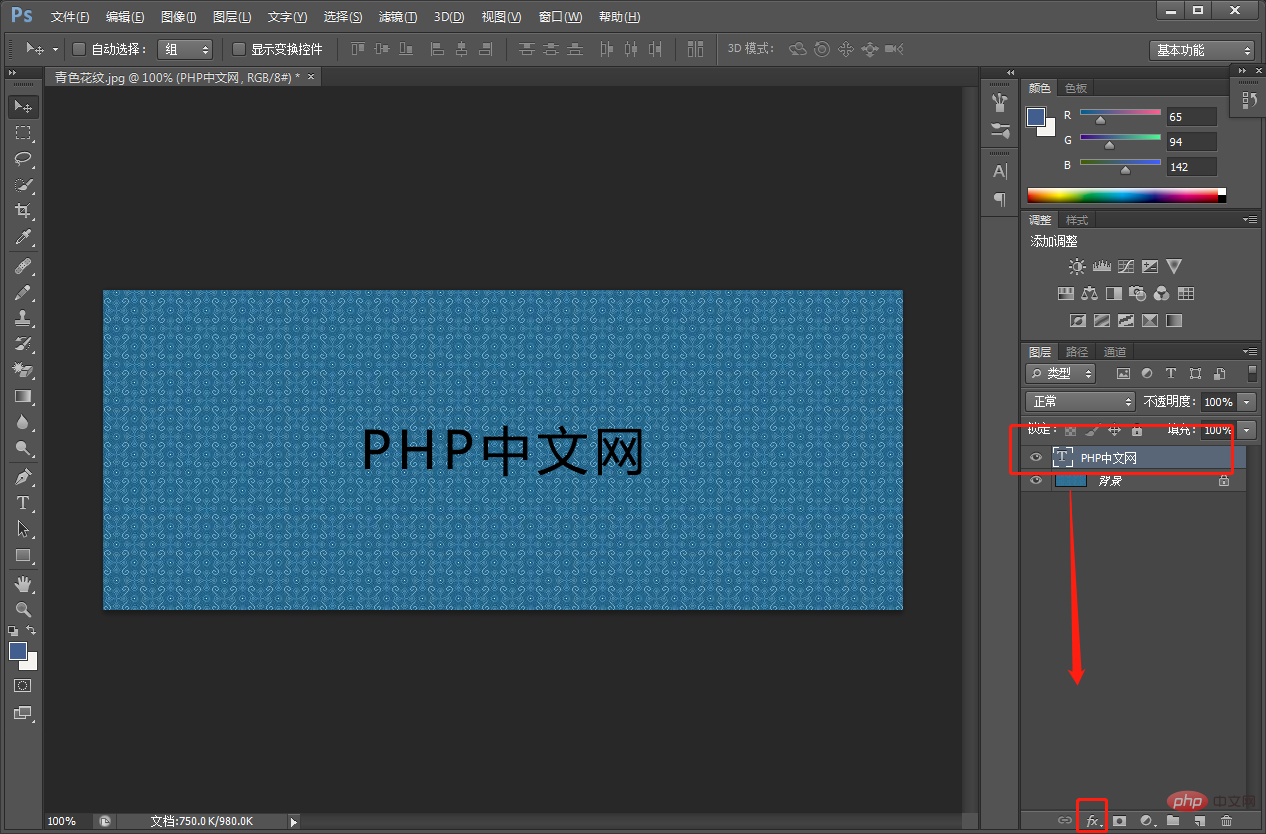The height and width of the screenshot is (834, 1266).
Task: Toggle lock transparent pixels
Action: [x=1070, y=431]
